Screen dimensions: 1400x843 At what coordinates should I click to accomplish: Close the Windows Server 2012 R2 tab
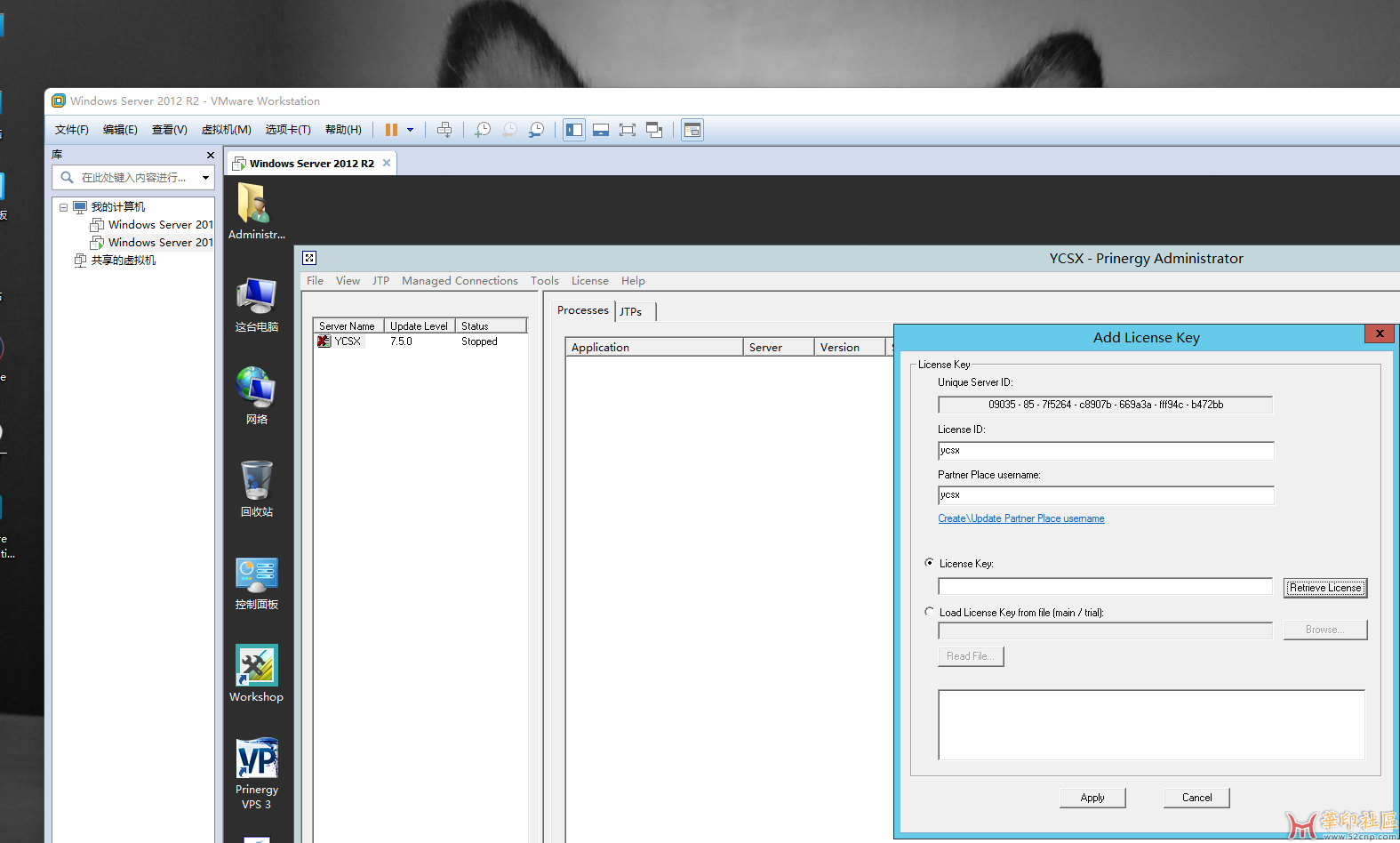point(387,163)
